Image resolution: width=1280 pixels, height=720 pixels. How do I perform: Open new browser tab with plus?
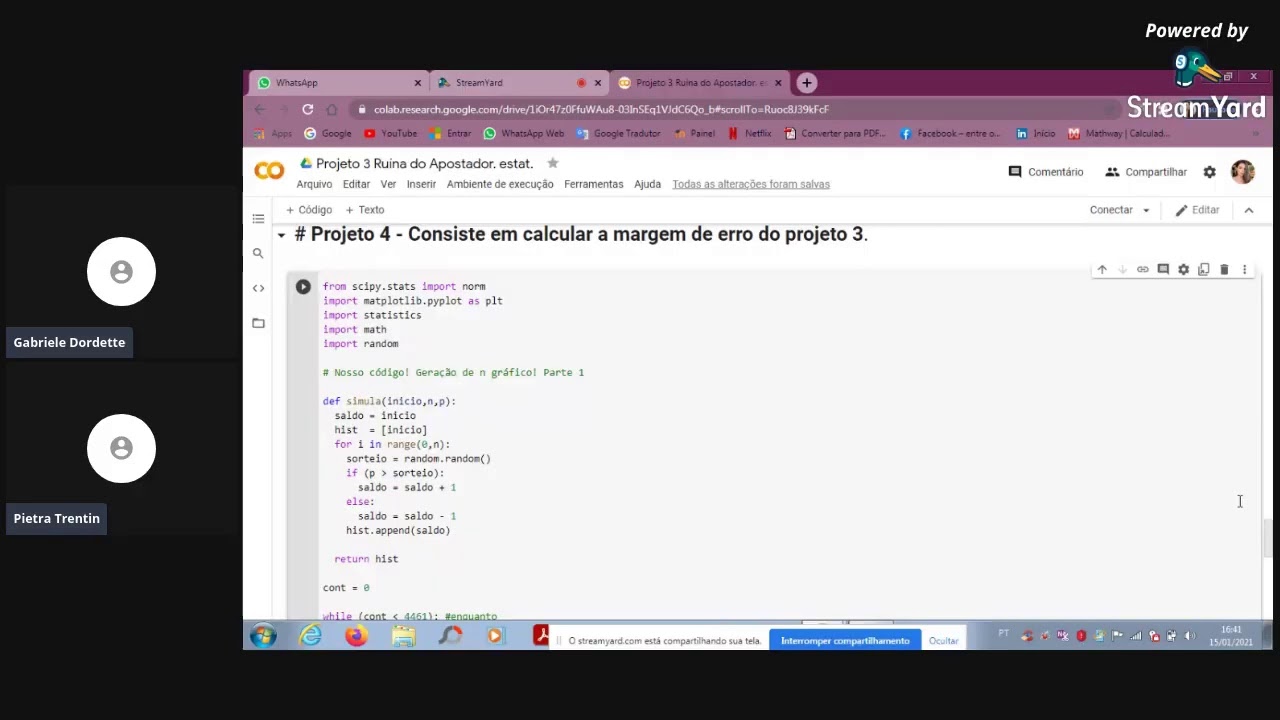pos(807,83)
